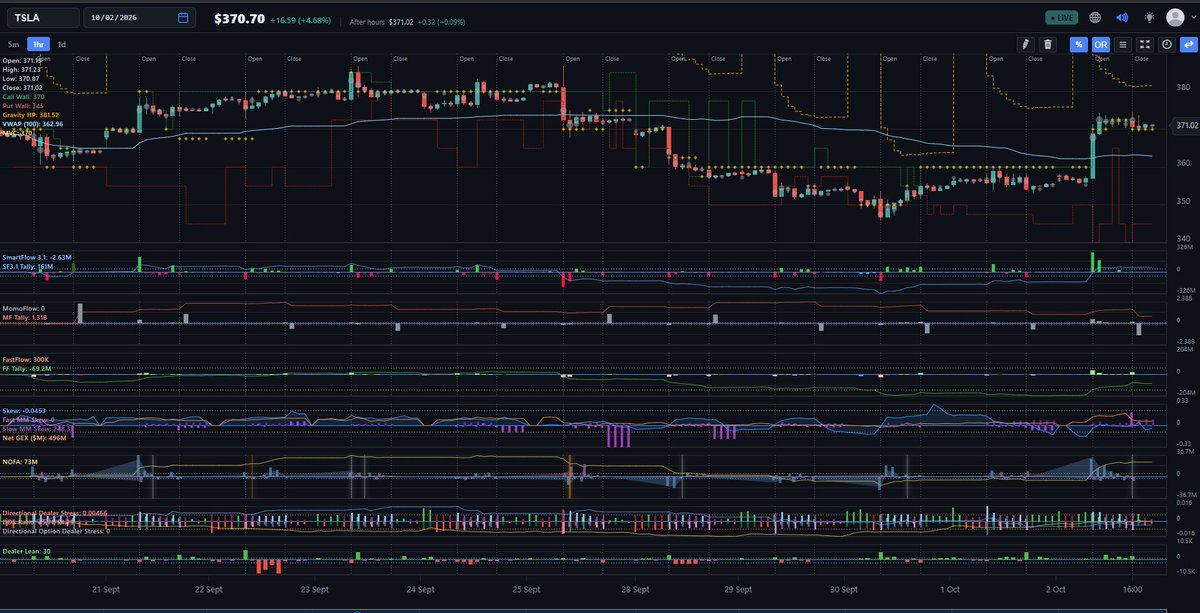Delete drawings with the trash icon
The height and width of the screenshot is (613, 1200).
pos(1047,44)
